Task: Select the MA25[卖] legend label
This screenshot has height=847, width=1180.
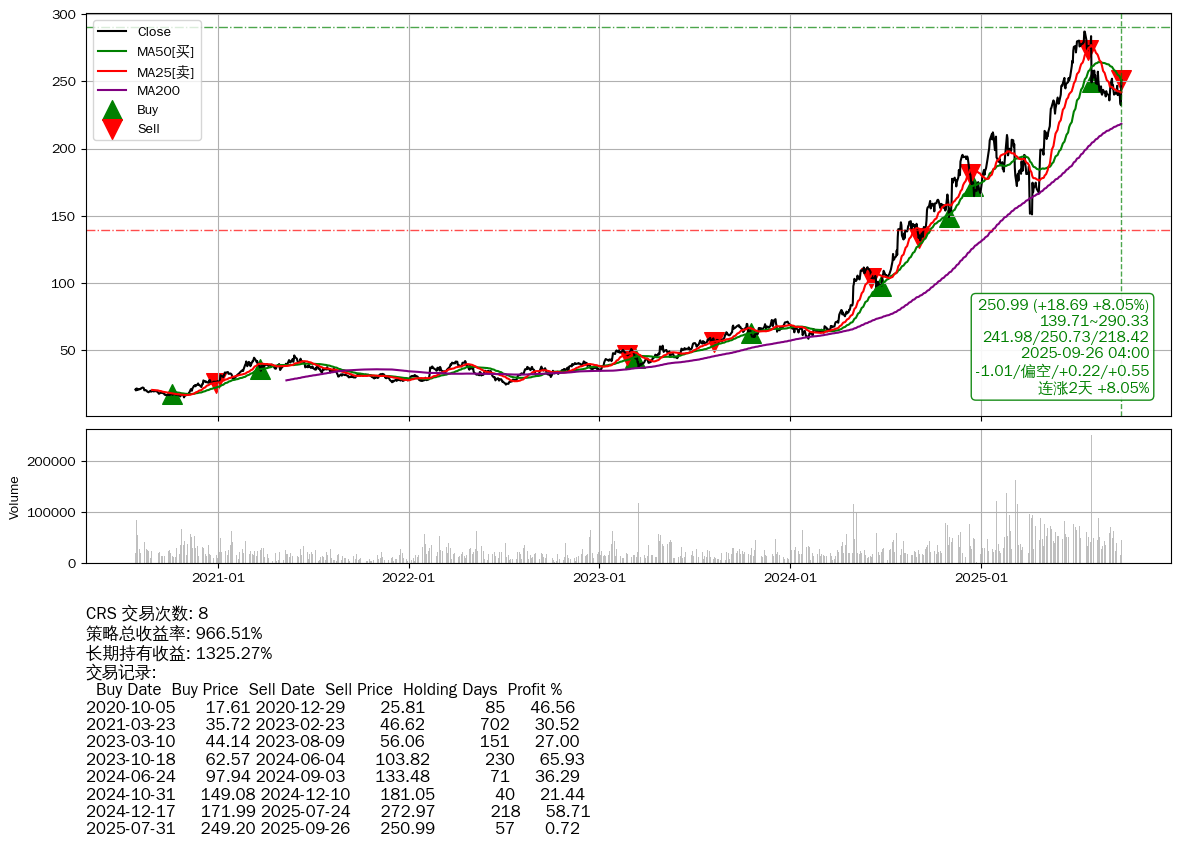Action: click(166, 71)
